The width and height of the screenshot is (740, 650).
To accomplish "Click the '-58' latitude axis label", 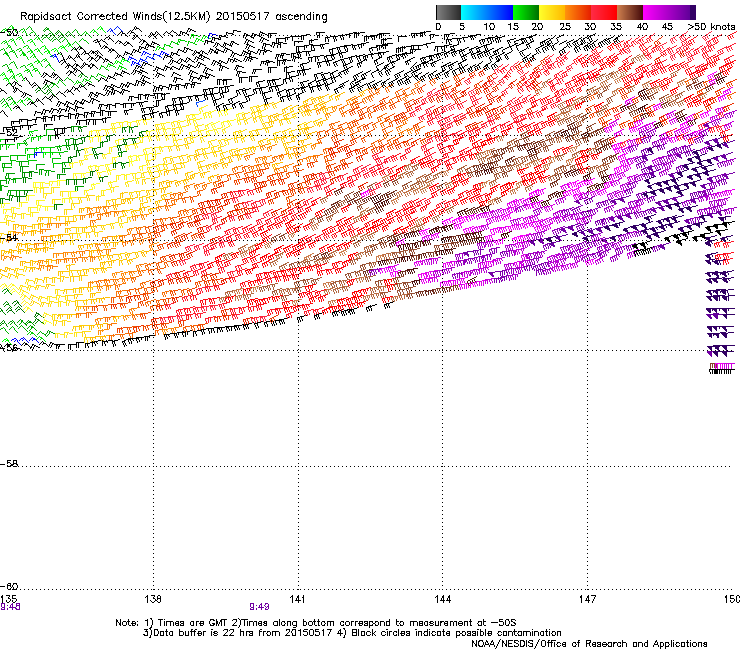I will (9, 464).
